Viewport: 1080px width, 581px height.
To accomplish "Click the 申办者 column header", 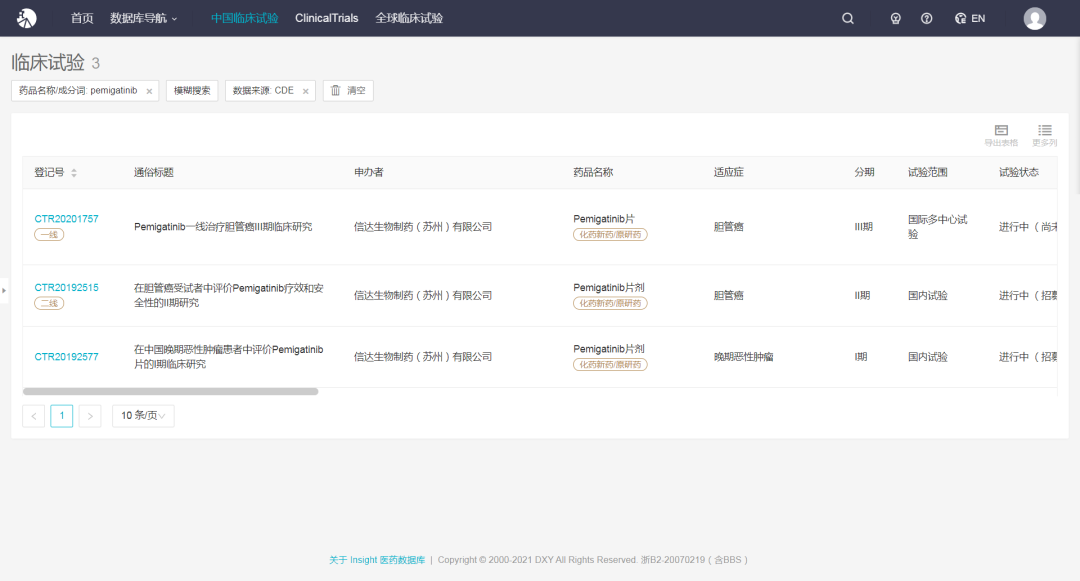I will 368,173.
